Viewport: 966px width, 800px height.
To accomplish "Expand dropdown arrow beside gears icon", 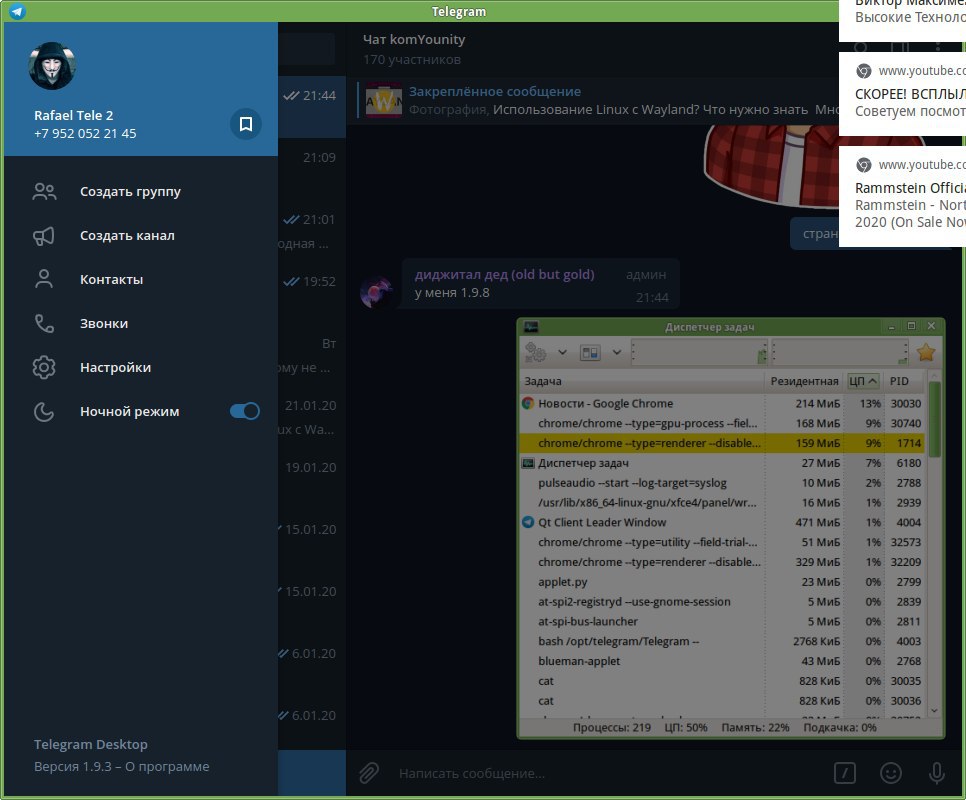I will [x=562, y=352].
